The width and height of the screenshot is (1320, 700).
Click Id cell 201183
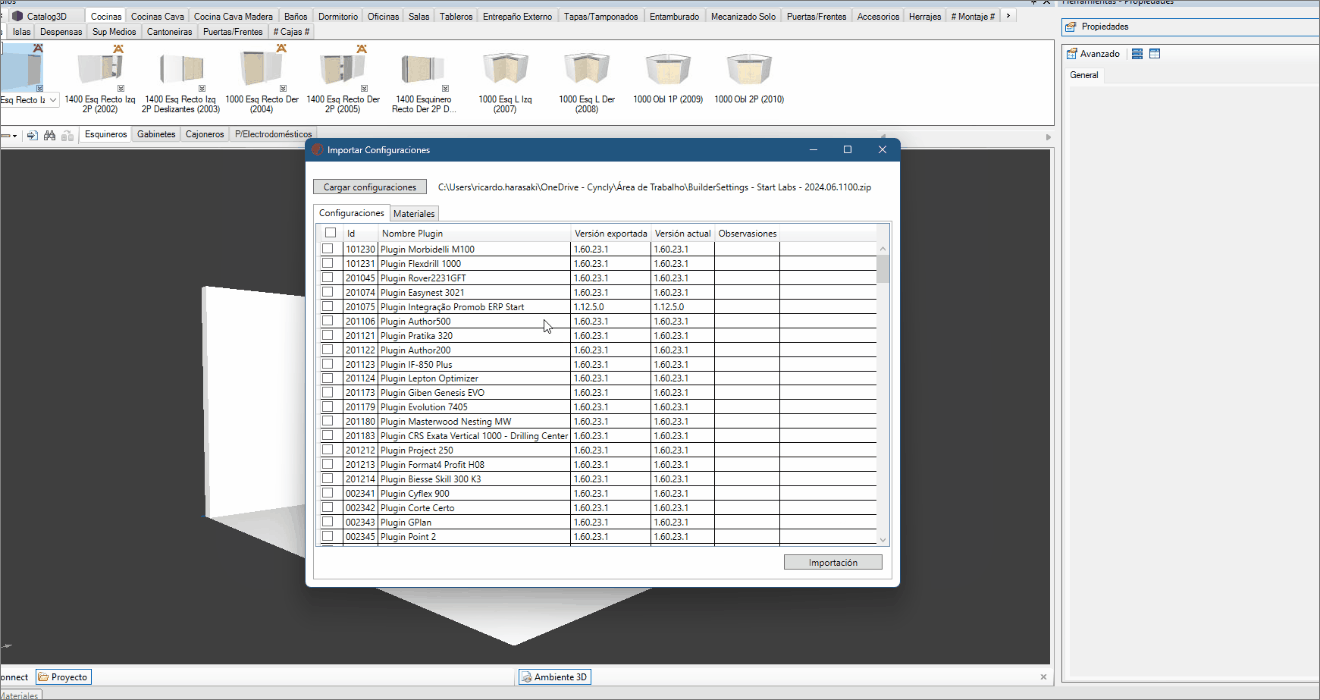pos(360,436)
